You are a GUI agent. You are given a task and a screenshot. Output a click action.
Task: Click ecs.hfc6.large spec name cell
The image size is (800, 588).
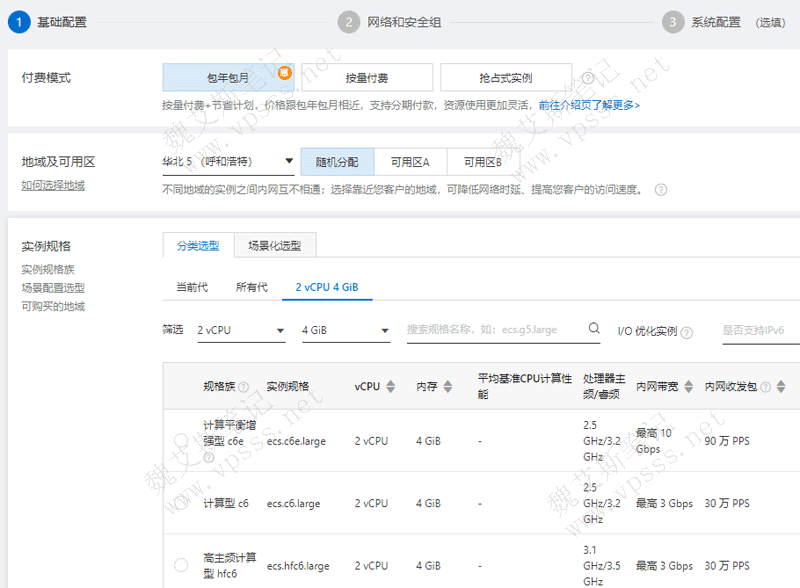click(298, 566)
